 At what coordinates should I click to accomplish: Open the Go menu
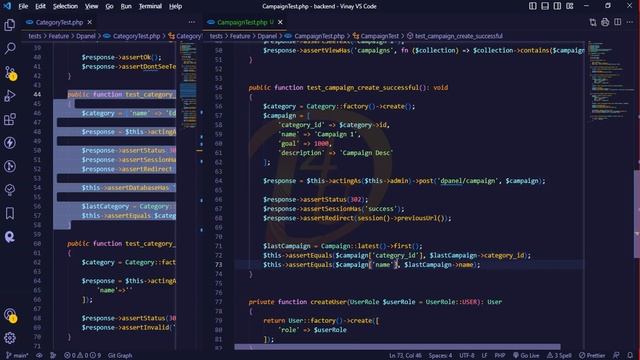pyautogui.click(x=109, y=6)
